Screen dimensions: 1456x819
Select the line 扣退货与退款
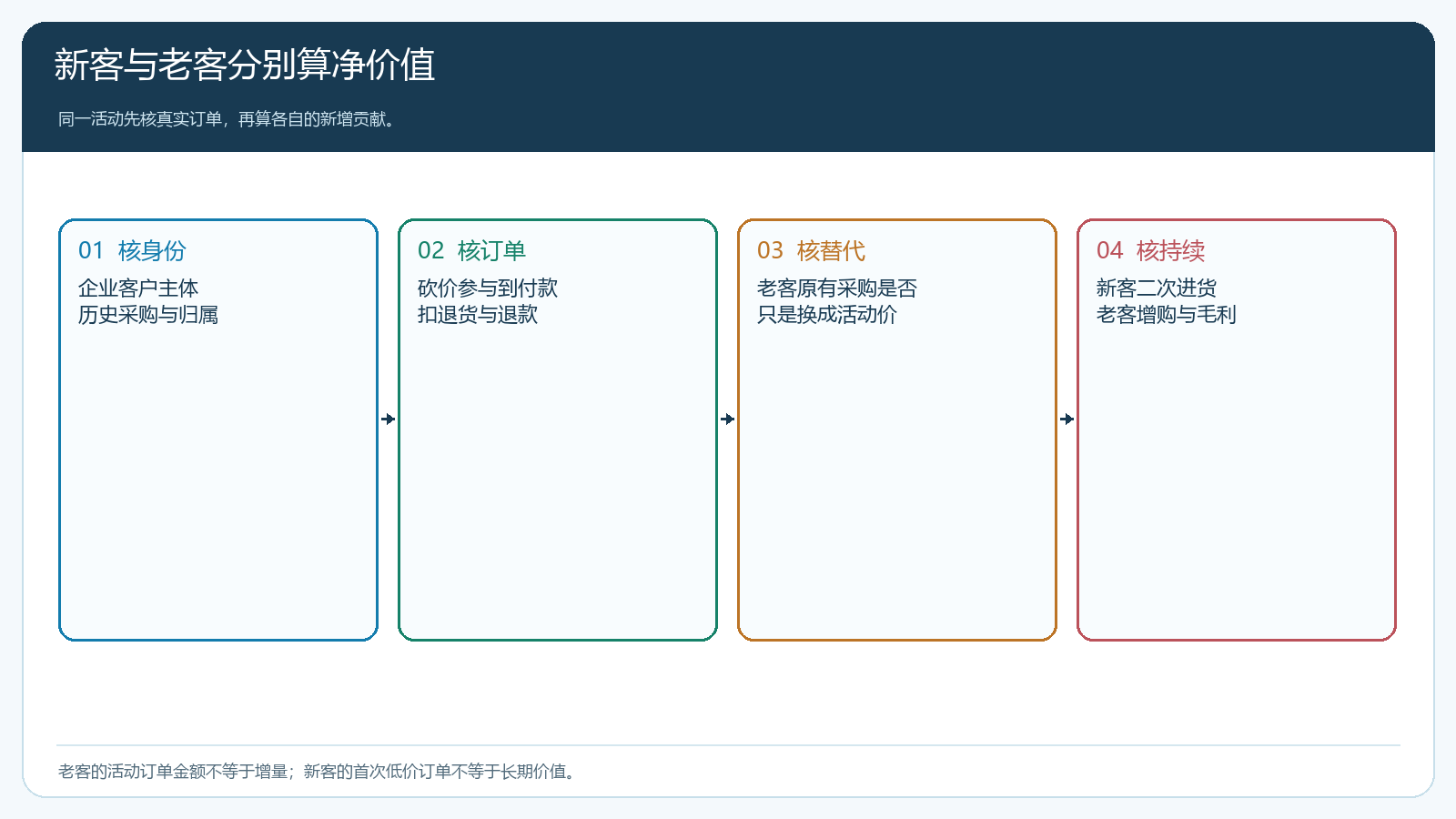pos(478,315)
